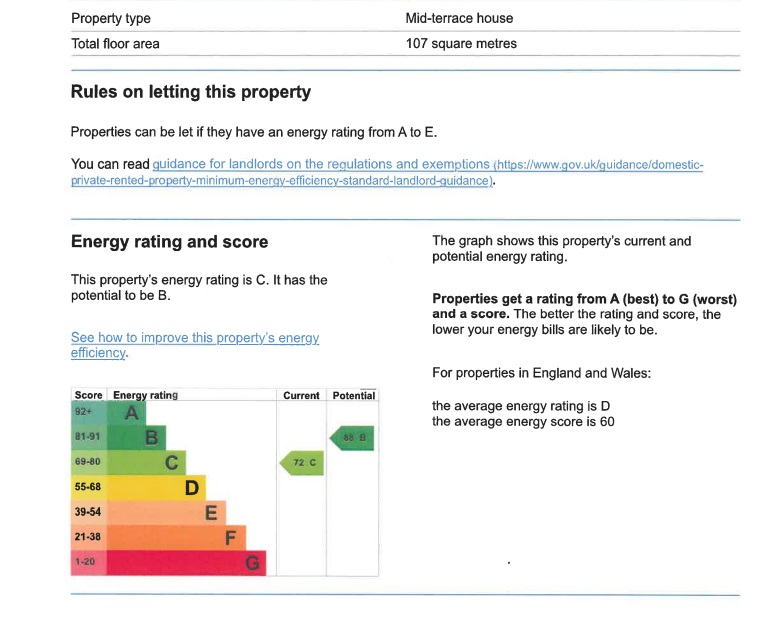The height and width of the screenshot is (631, 768).
Task: Click the Potential column header in chart
Action: click(354, 395)
